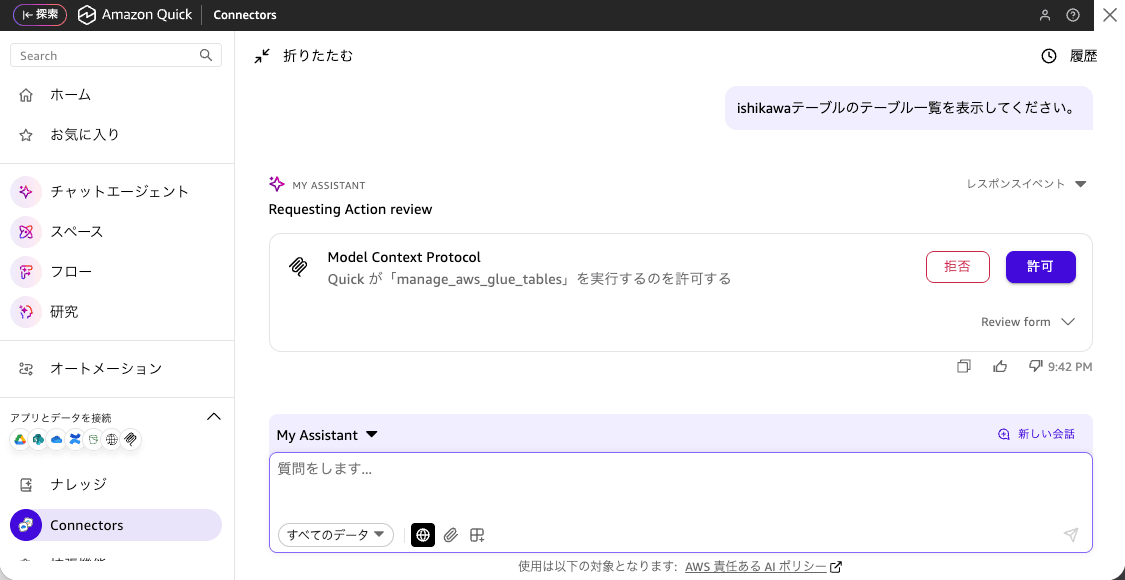Click the OneDrive cloud connector icon
Image resolution: width=1125 pixels, height=580 pixels.
[57, 439]
